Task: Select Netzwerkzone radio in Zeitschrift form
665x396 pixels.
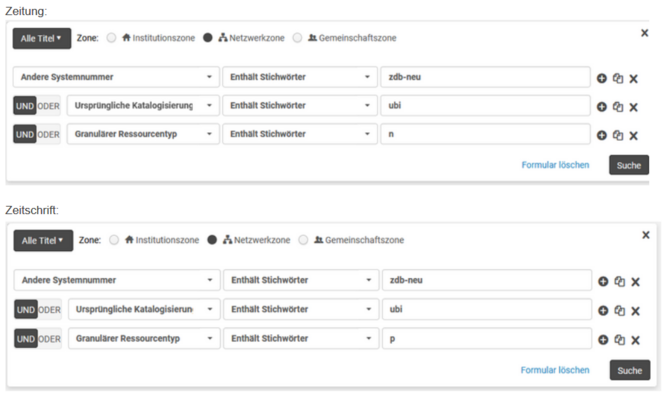Action: [212, 240]
